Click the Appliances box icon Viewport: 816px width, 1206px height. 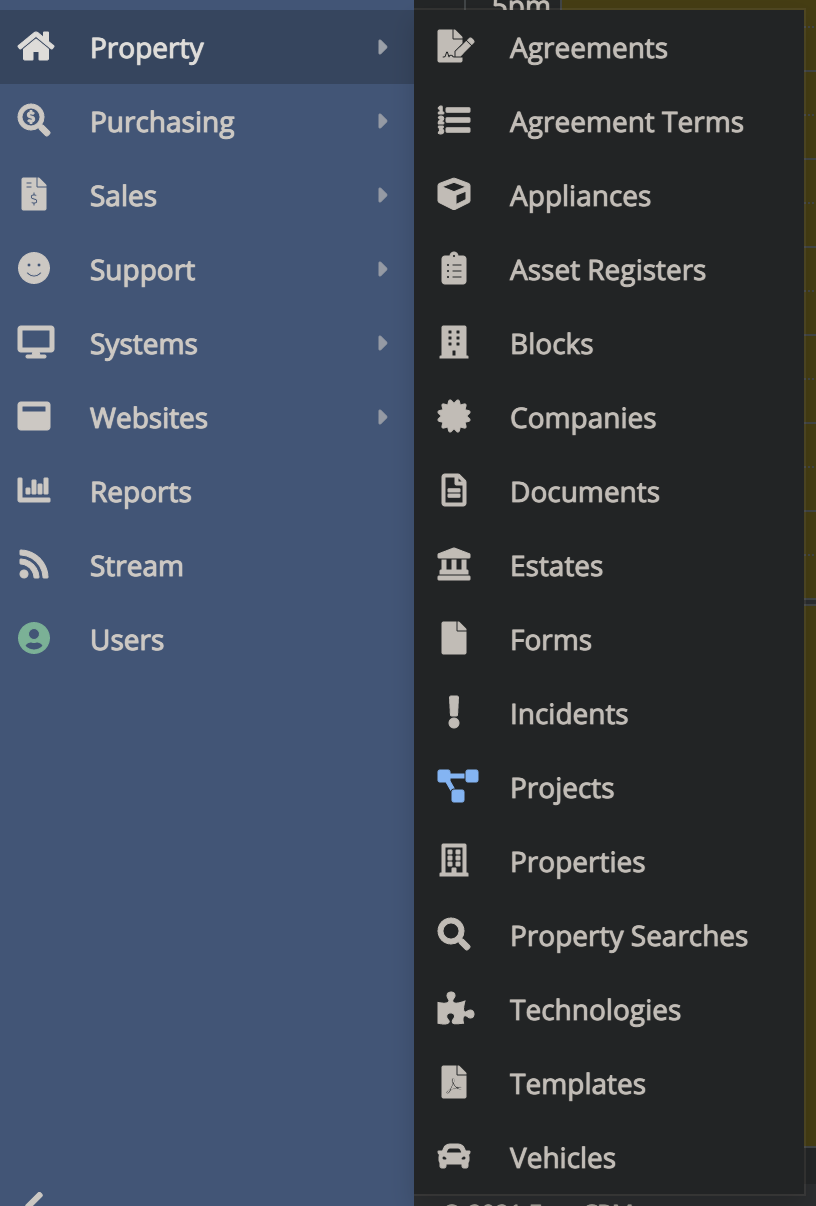click(x=454, y=195)
